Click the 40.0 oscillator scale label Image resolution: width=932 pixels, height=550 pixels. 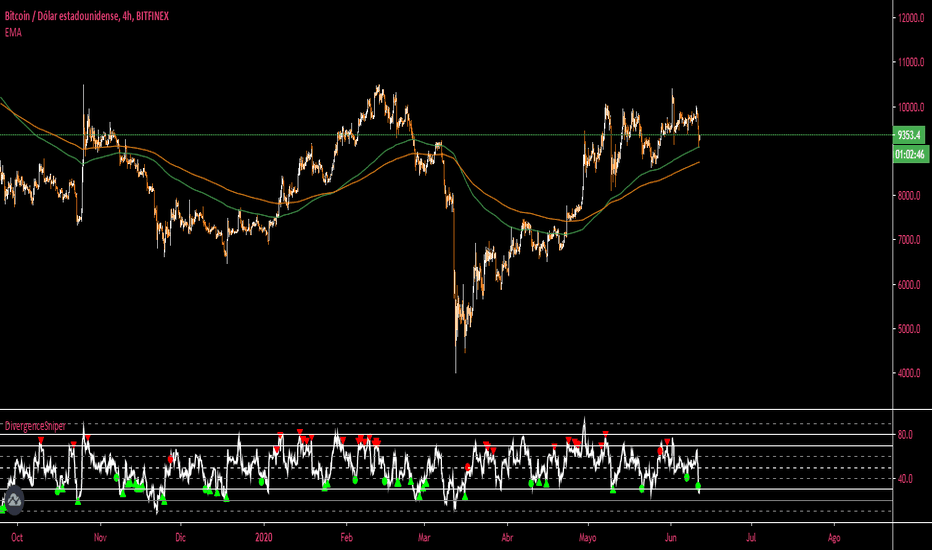[905, 479]
